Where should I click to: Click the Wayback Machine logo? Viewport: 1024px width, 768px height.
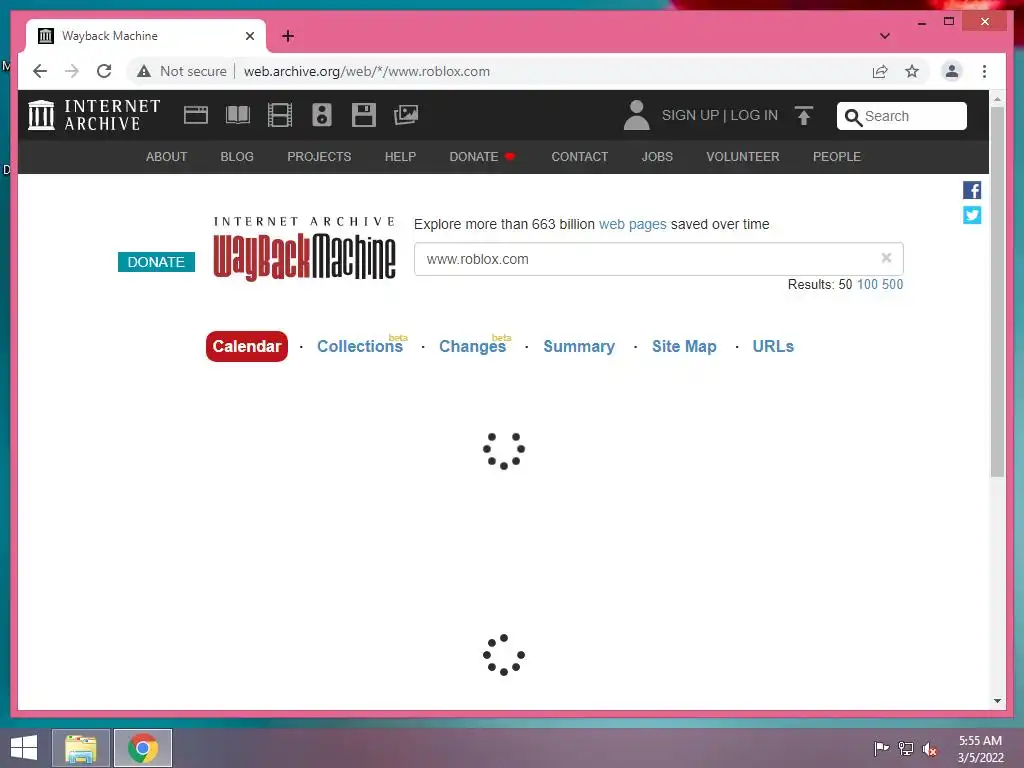pos(304,249)
